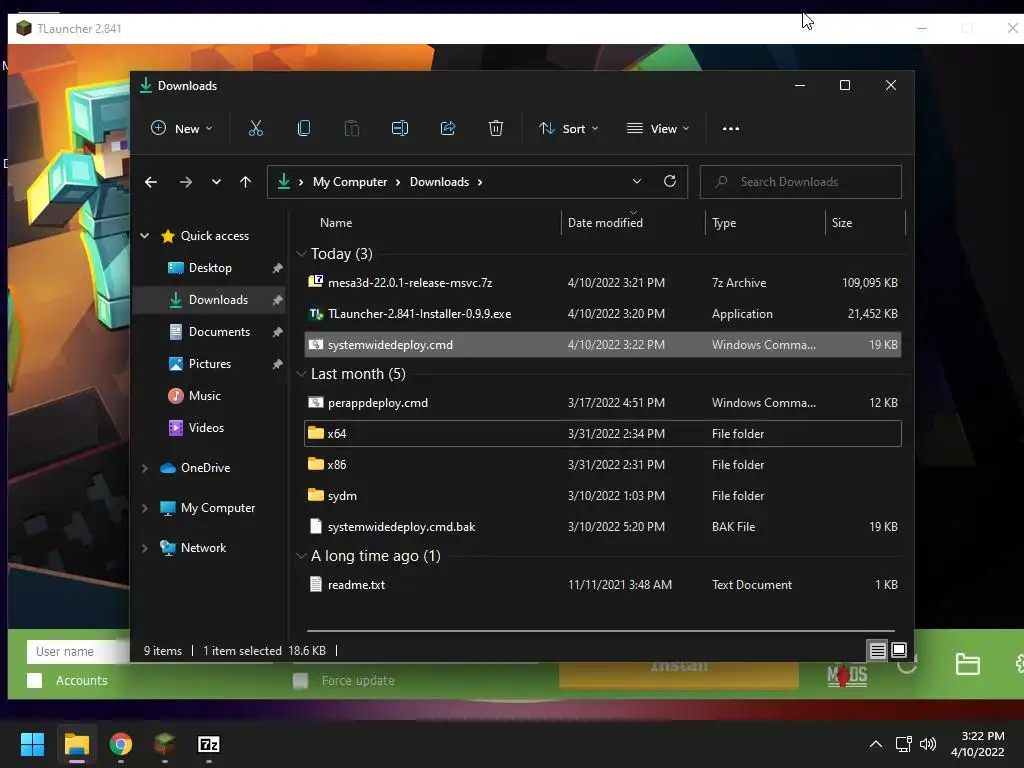Switch to large thumbnails view icon in status bar
1024x768 pixels.
899,650
